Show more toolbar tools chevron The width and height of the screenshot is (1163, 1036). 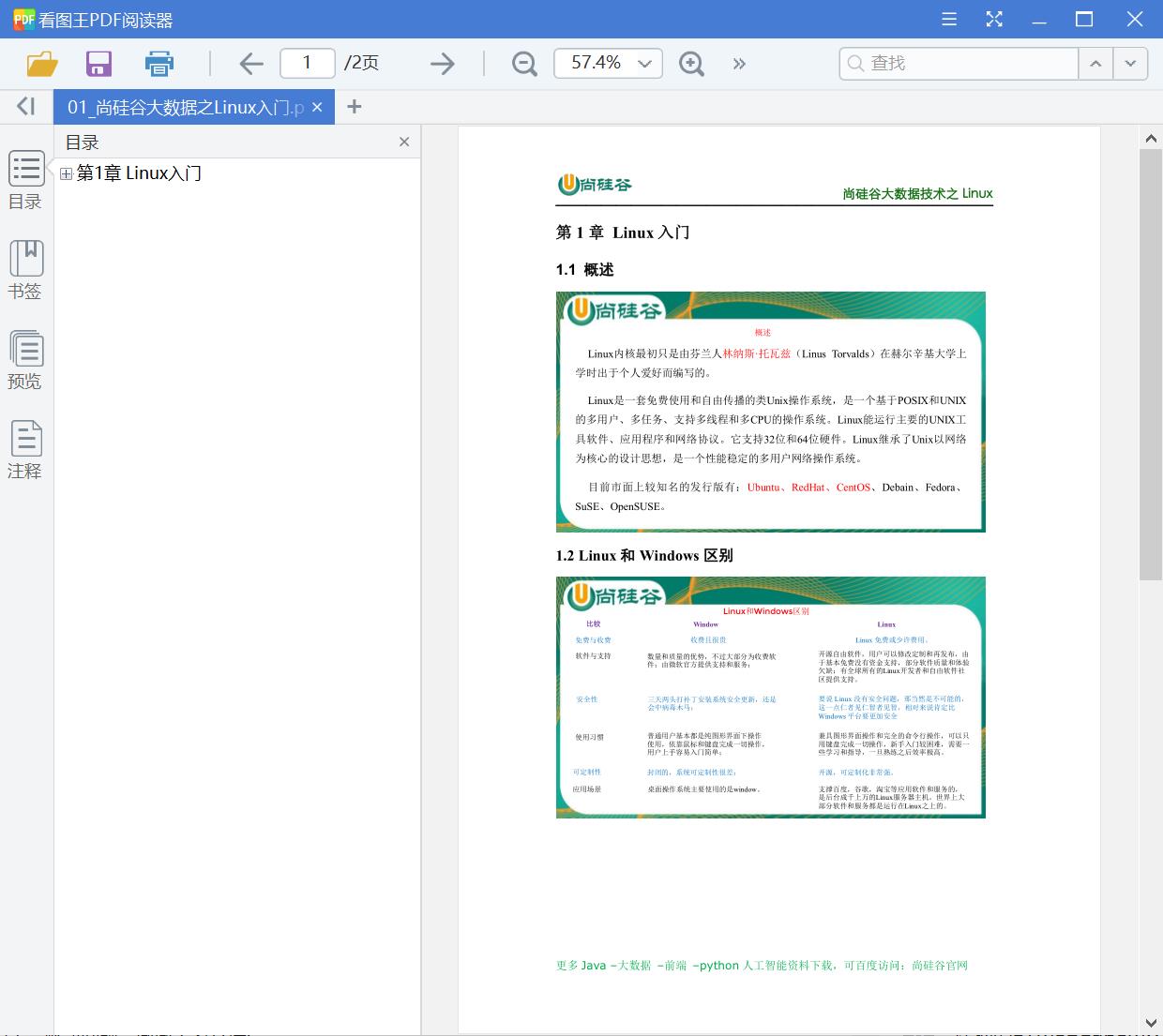click(739, 64)
